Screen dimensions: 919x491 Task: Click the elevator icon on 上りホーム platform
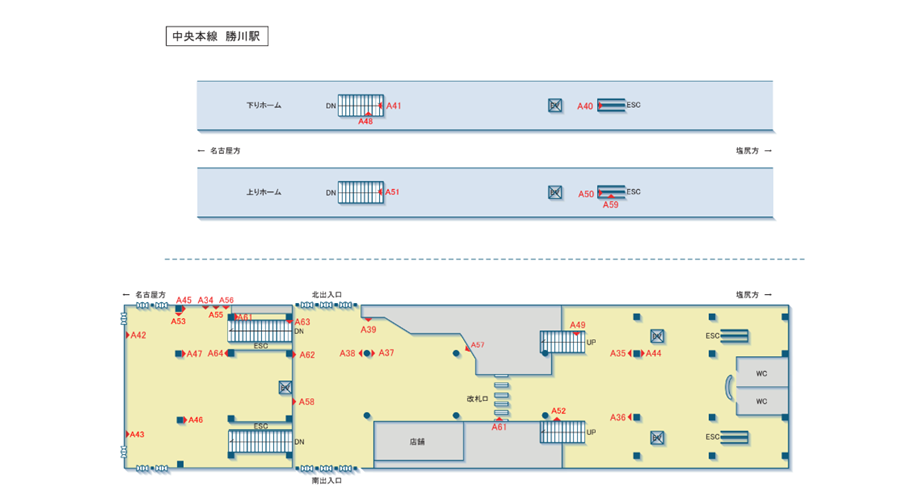[555, 193]
